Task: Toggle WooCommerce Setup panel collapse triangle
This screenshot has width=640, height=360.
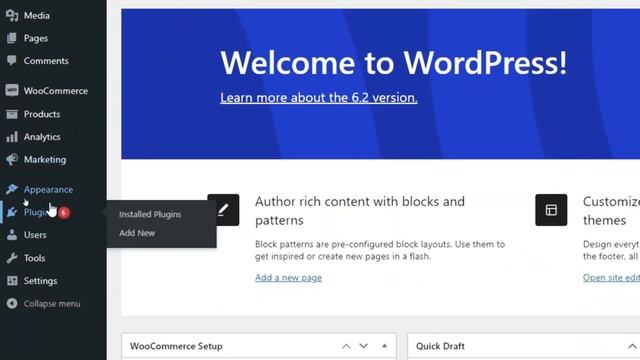Action: click(x=384, y=346)
